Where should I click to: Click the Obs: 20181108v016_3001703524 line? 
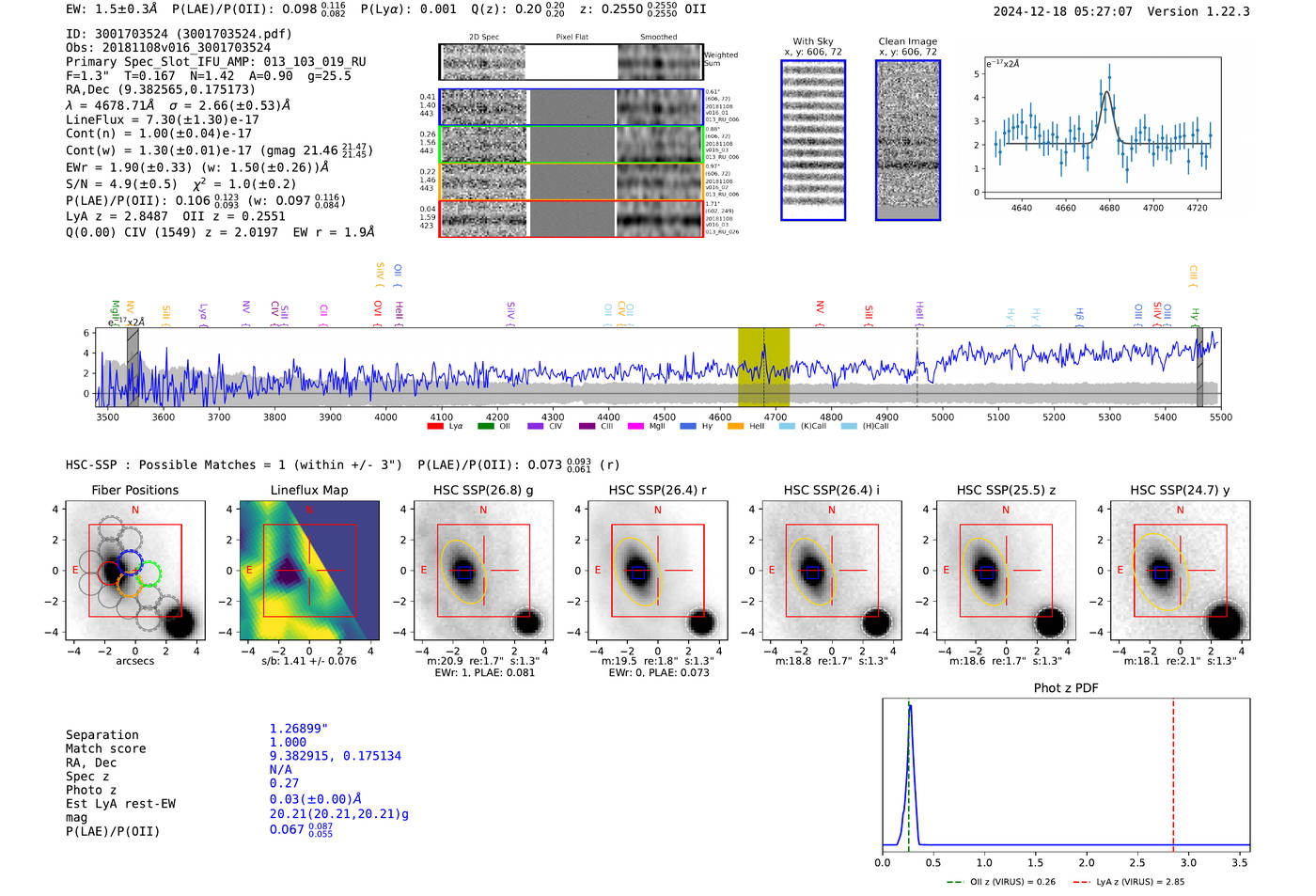click(x=168, y=48)
